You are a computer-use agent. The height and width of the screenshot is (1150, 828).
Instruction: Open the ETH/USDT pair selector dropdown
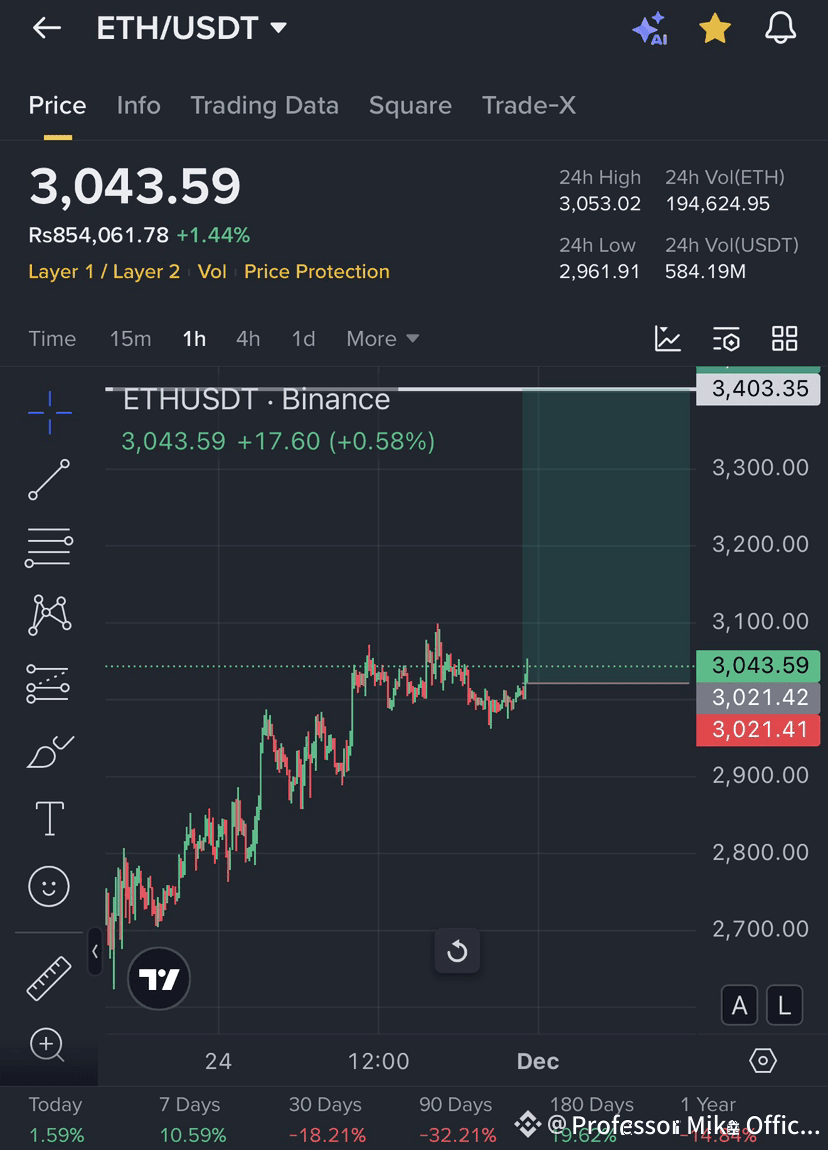pos(191,29)
